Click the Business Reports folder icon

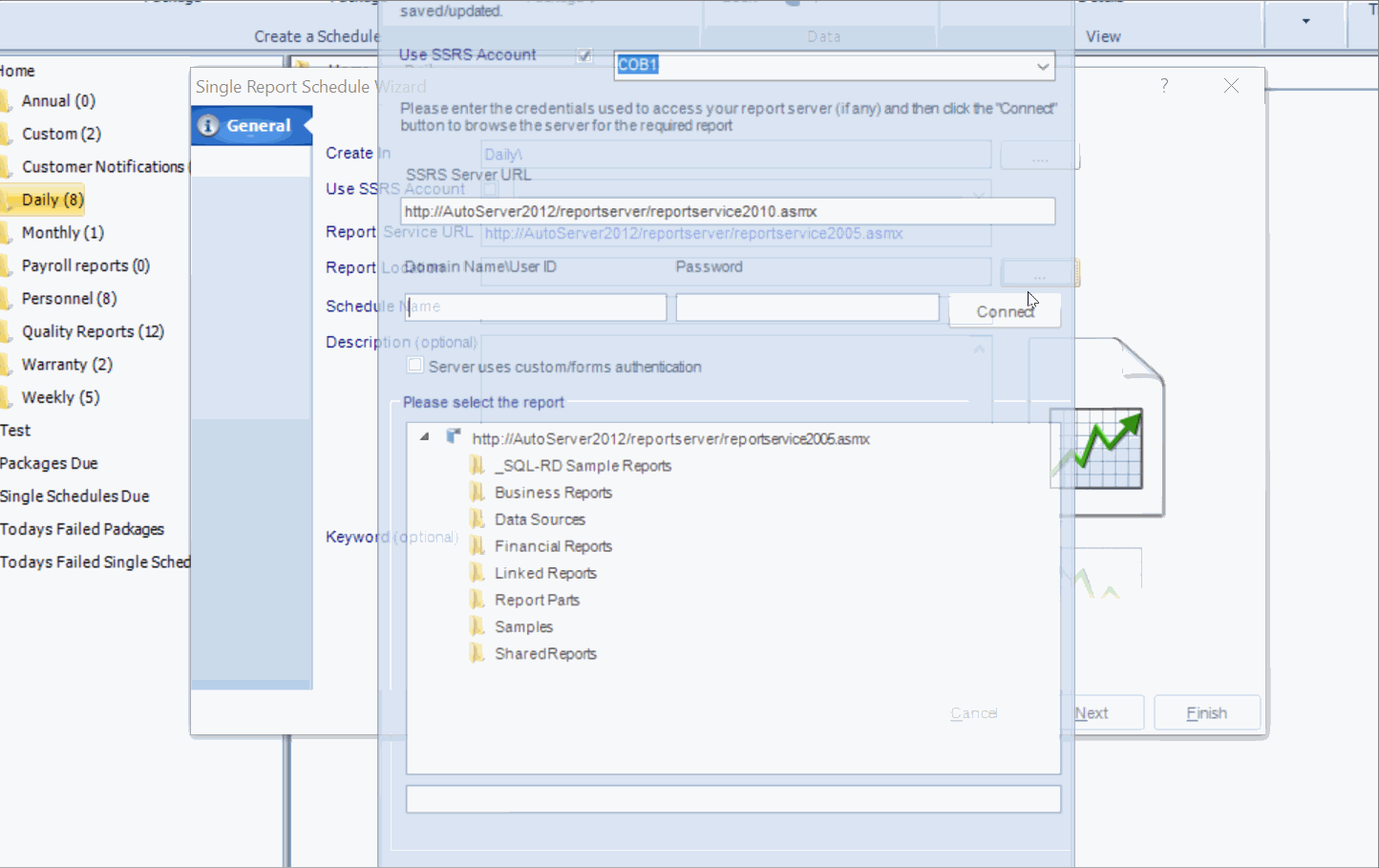[477, 493]
